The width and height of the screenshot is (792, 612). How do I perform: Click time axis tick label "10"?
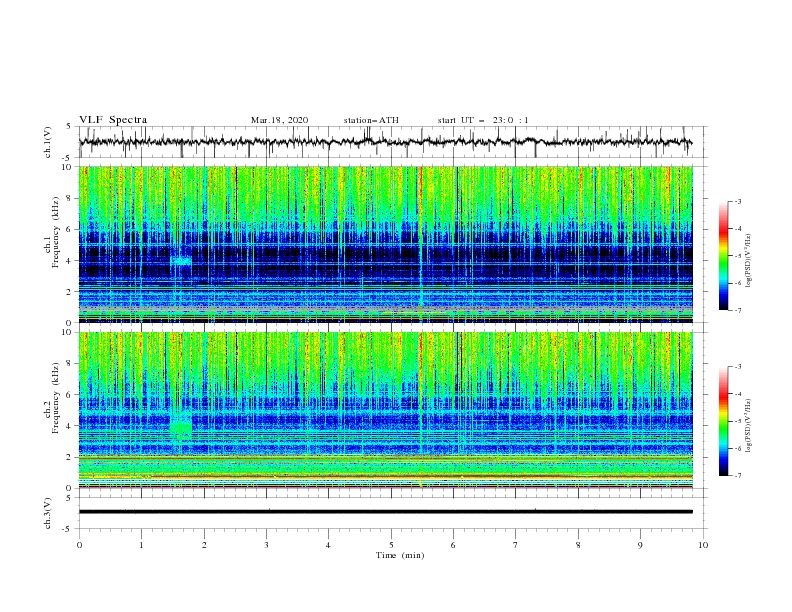(x=703, y=545)
